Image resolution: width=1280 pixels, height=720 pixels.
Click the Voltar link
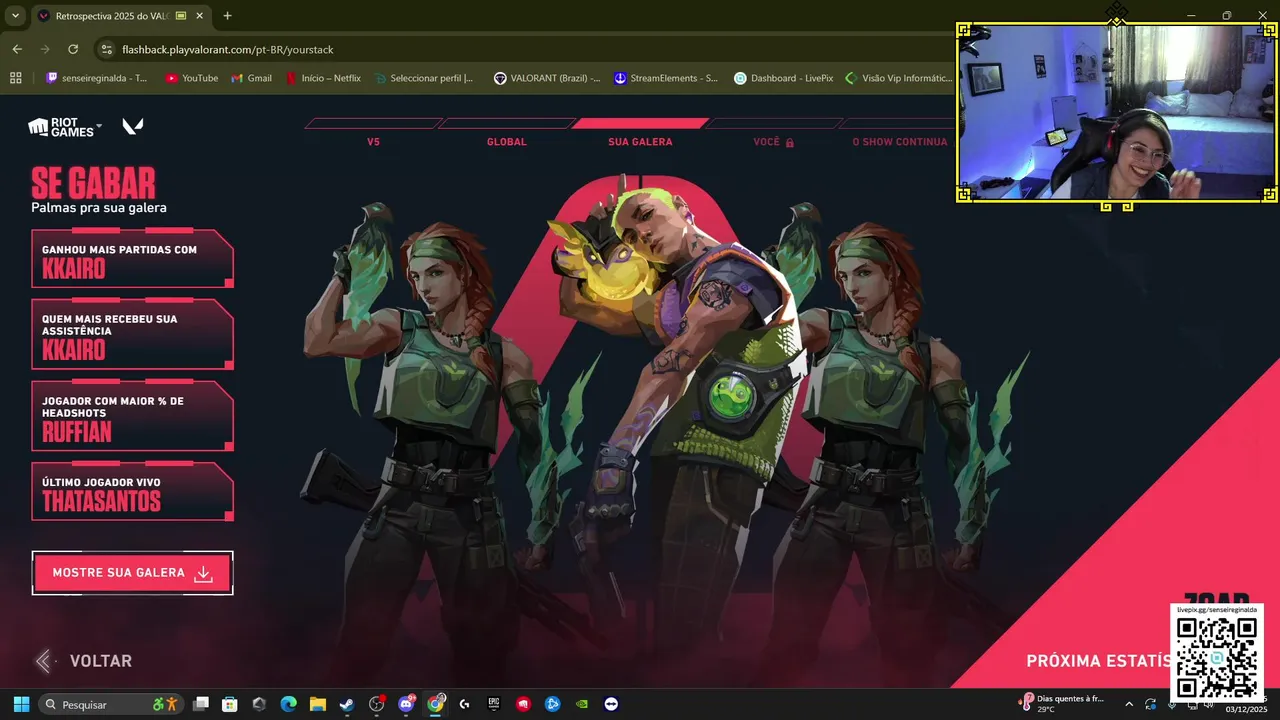coord(100,661)
